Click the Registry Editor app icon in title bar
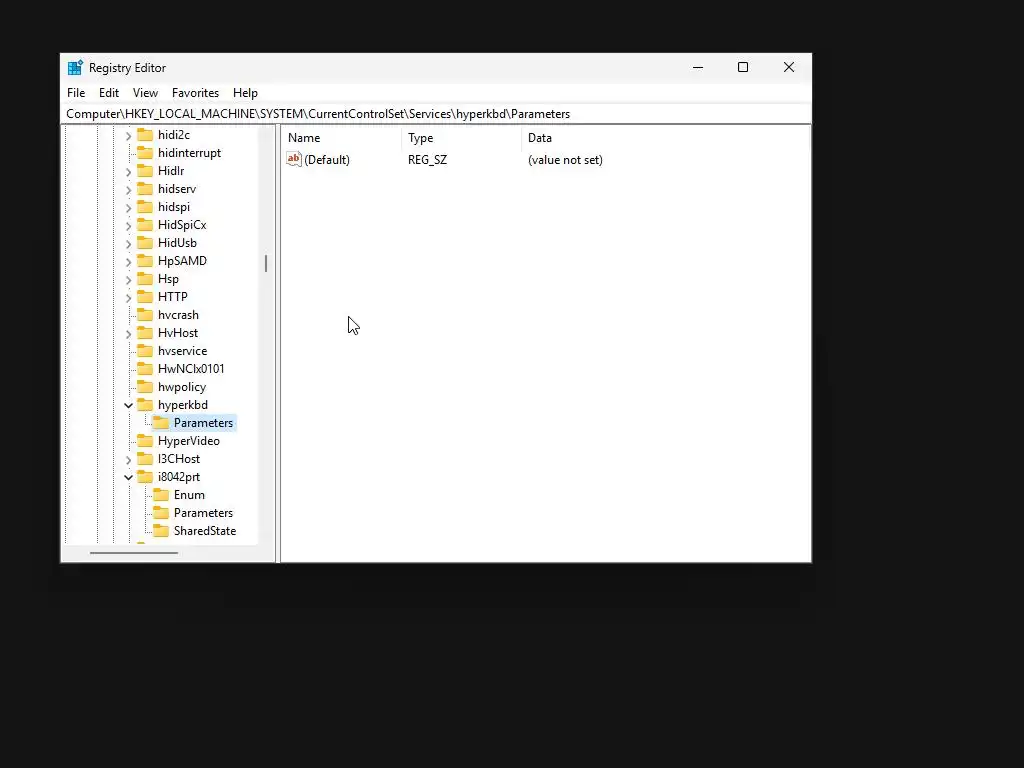 coord(75,67)
